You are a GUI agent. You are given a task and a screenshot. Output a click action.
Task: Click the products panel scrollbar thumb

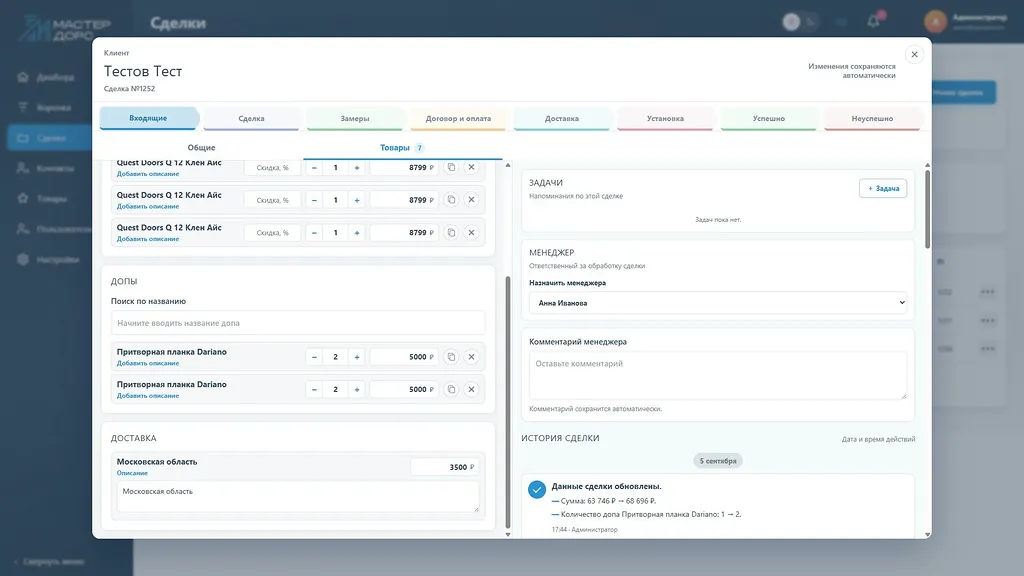508,402
